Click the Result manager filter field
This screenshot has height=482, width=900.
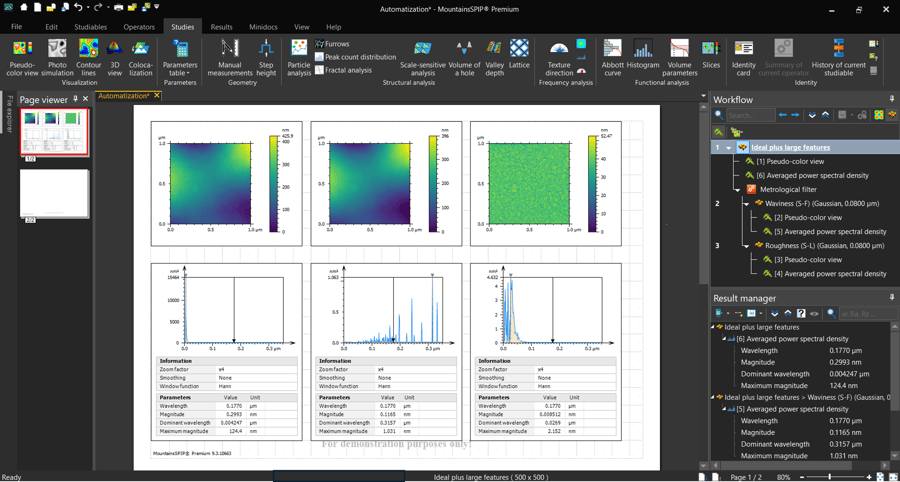pyautogui.click(x=867, y=313)
